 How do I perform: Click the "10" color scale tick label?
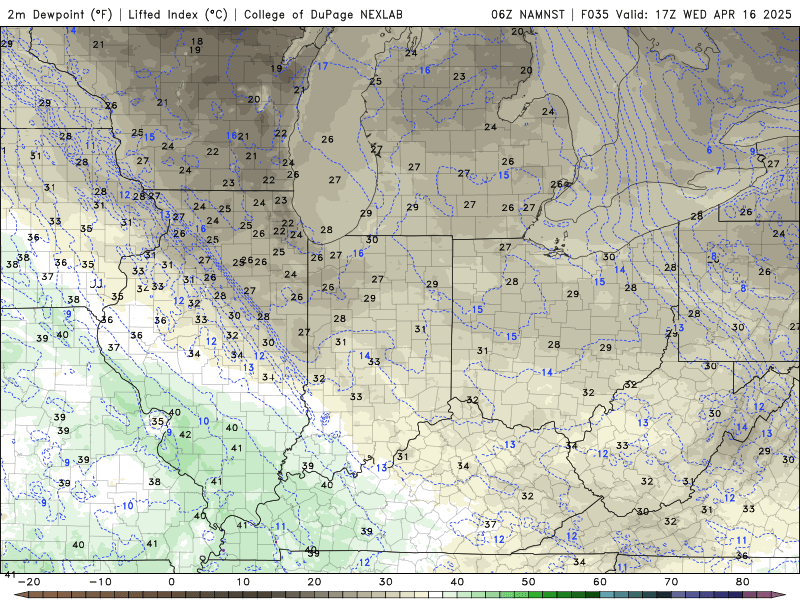pos(243,582)
